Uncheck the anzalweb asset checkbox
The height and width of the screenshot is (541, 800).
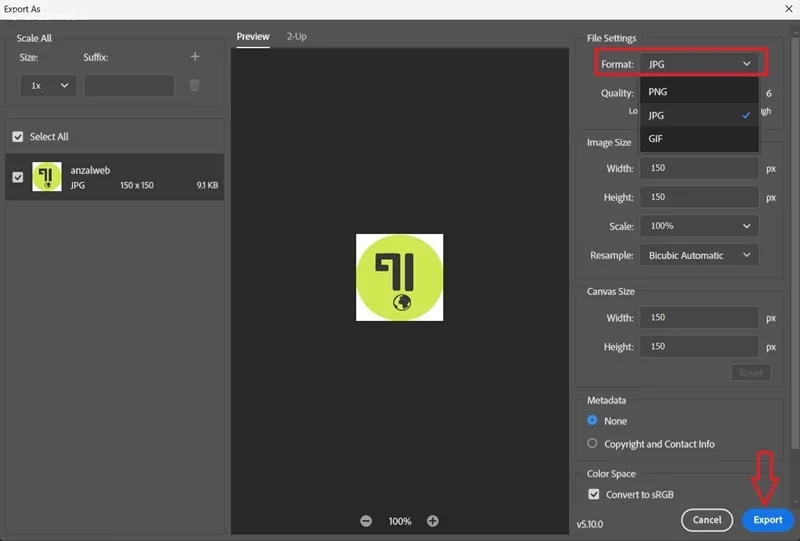[x=18, y=177]
